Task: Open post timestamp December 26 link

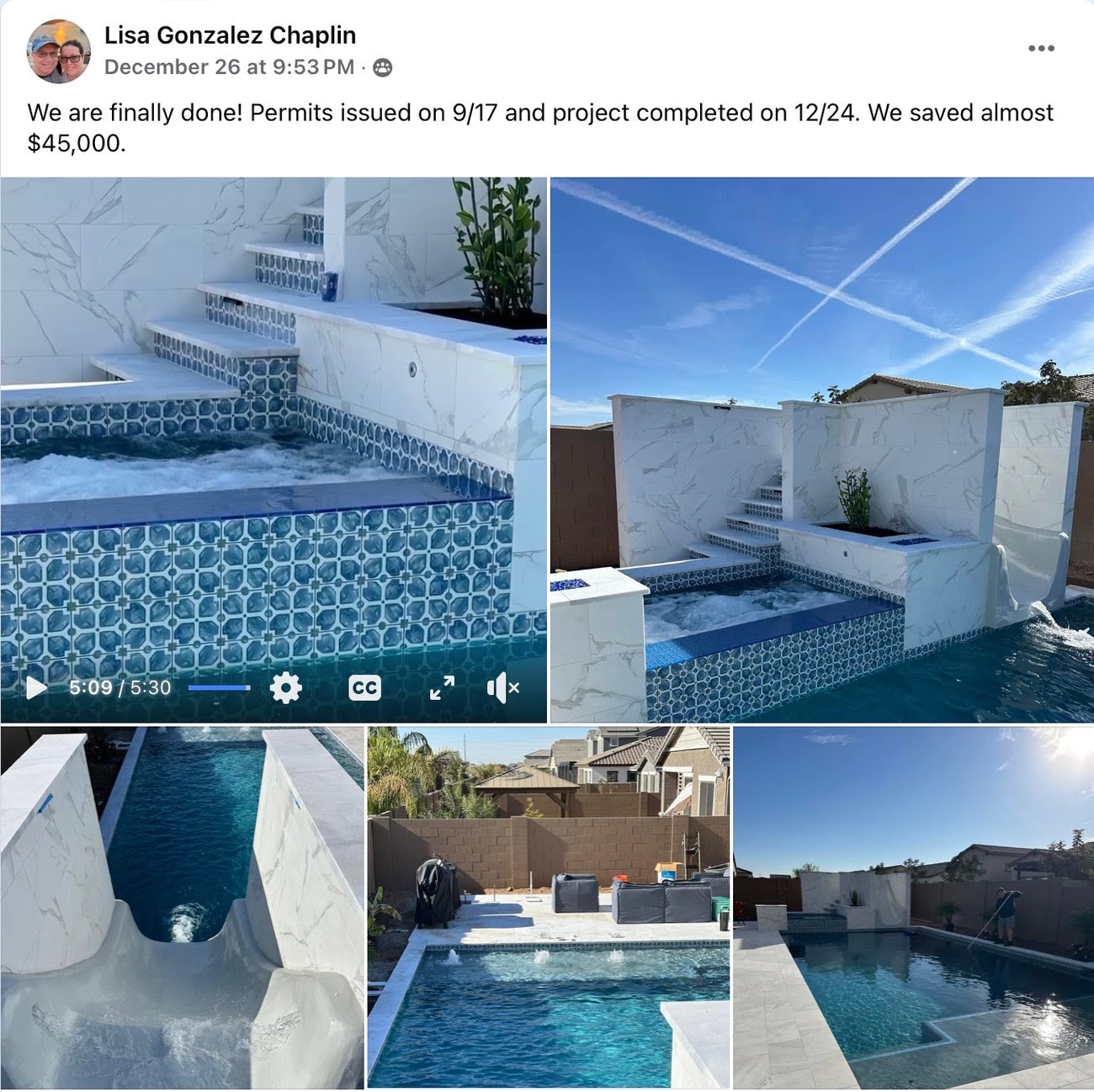Action: (x=229, y=67)
